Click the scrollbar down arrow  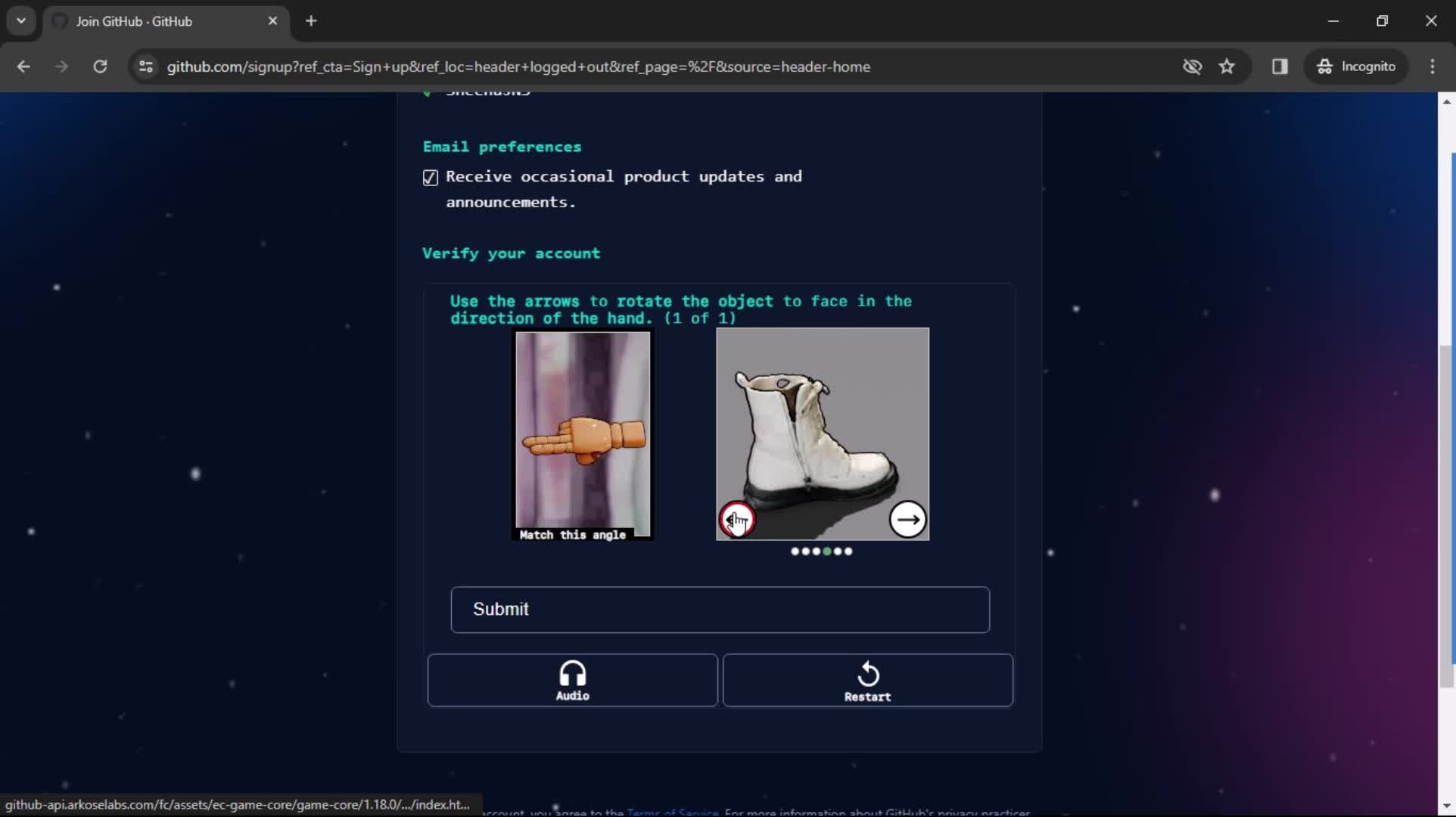click(x=1446, y=806)
